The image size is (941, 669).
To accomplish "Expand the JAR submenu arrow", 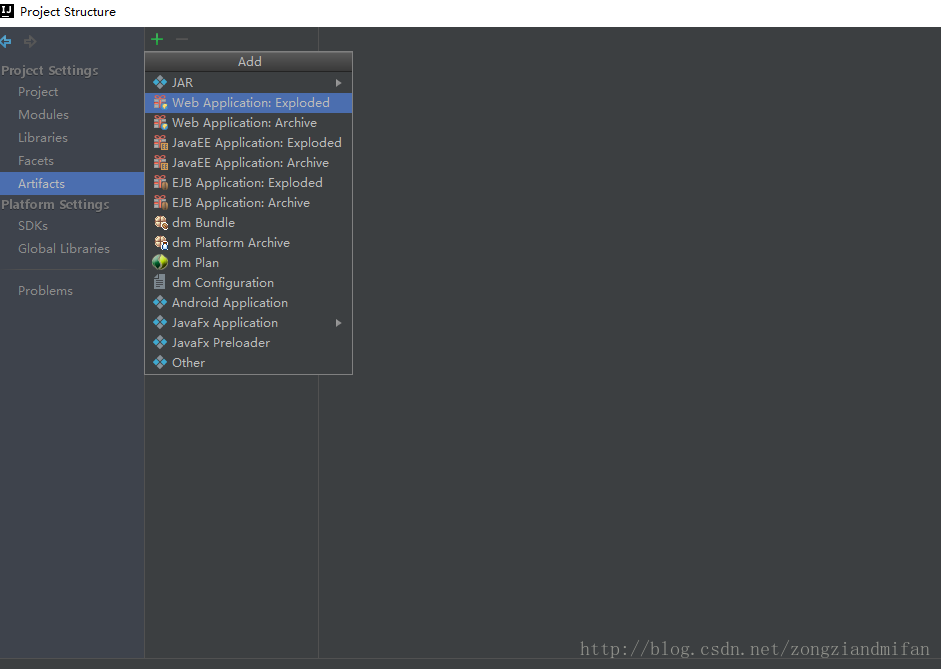I will pos(338,83).
